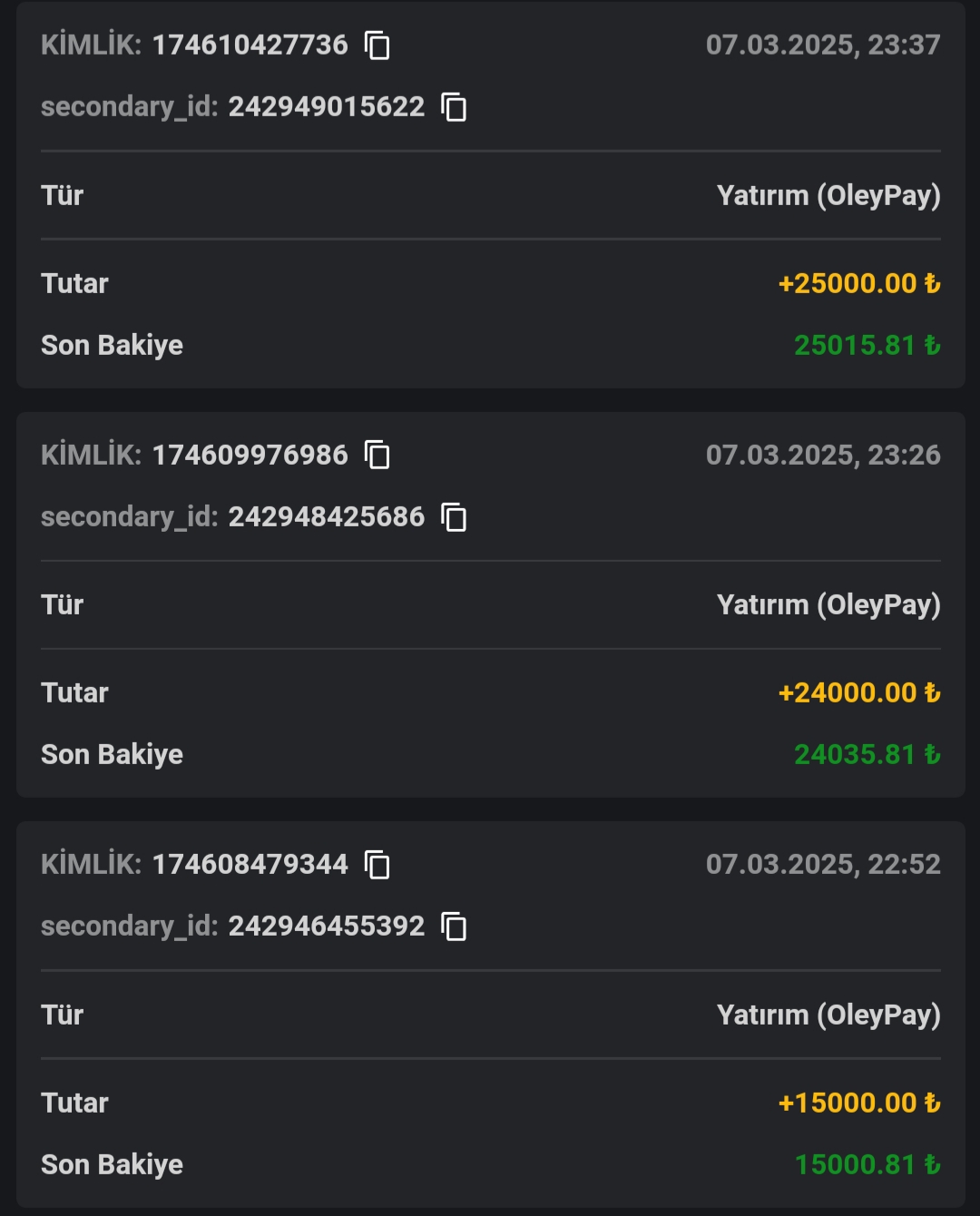This screenshot has width=980, height=1216.
Task: Copy secondary_id 242948425686 to clipboard
Action: [x=454, y=516]
